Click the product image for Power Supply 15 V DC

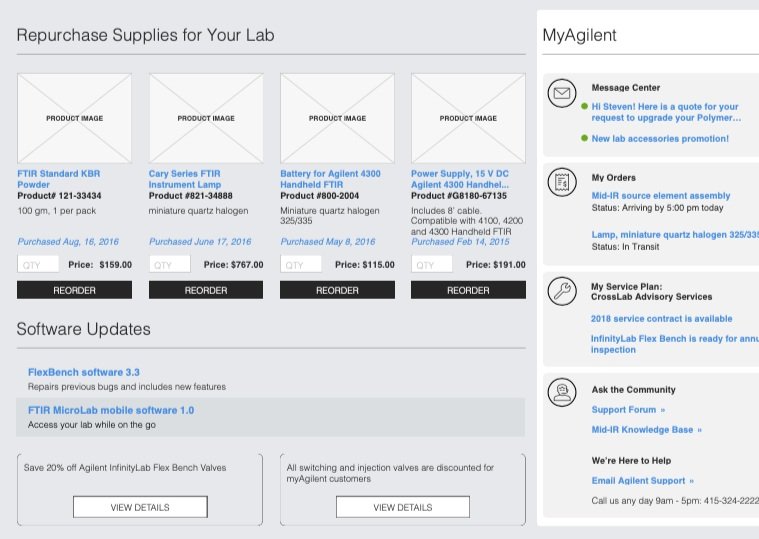[468, 118]
